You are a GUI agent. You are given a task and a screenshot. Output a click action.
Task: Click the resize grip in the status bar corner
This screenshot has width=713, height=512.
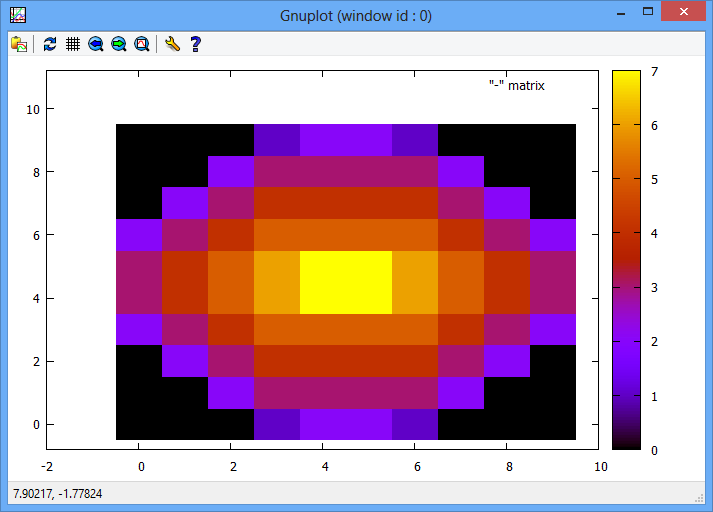699,499
